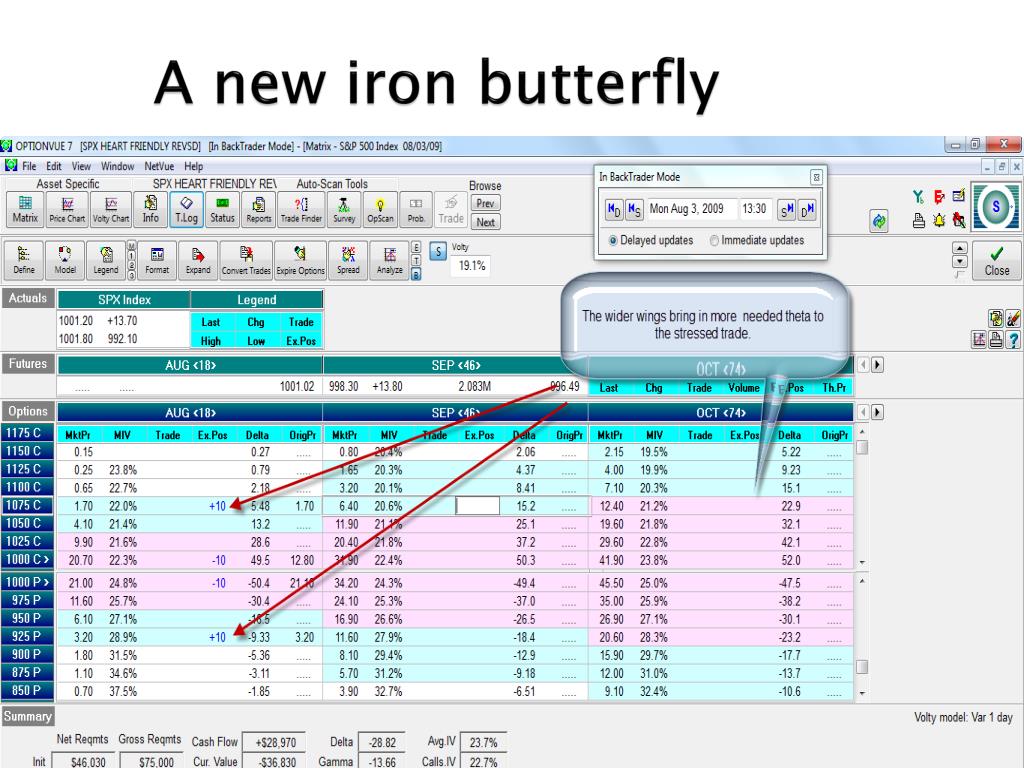
Task: Select Delayed updates radio button
Action: [613, 240]
